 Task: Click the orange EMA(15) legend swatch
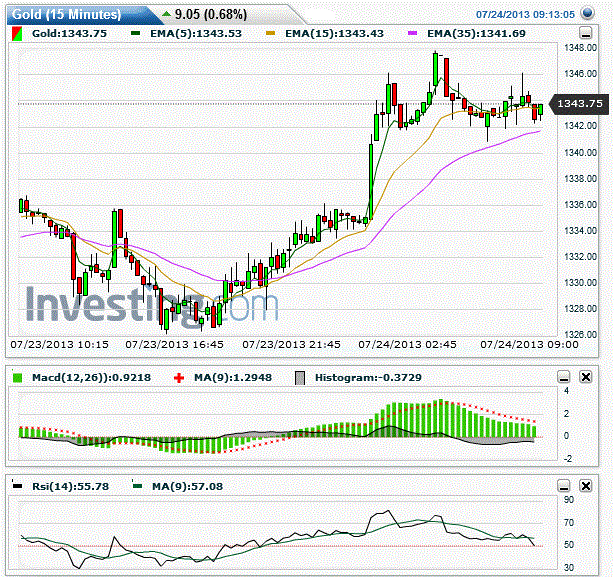(x=271, y=34)
